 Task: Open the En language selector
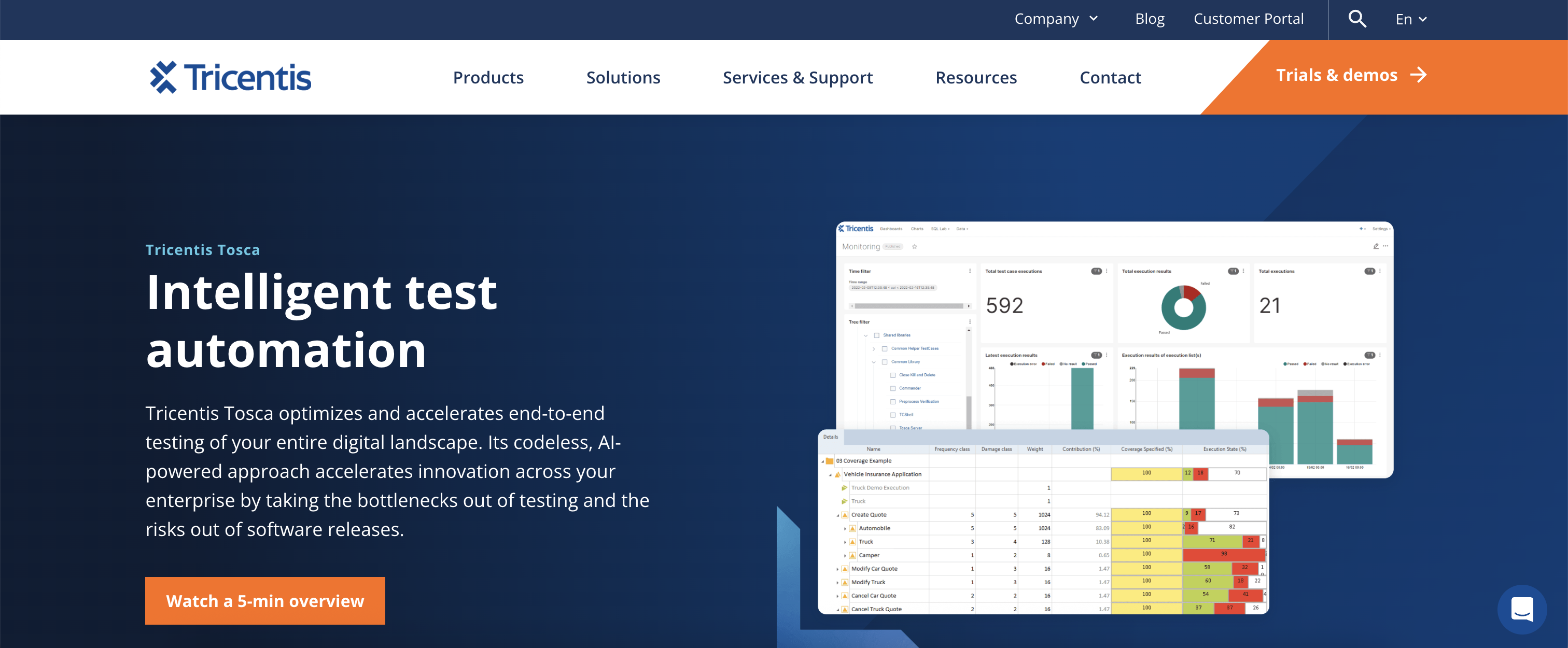[1410, 20]
